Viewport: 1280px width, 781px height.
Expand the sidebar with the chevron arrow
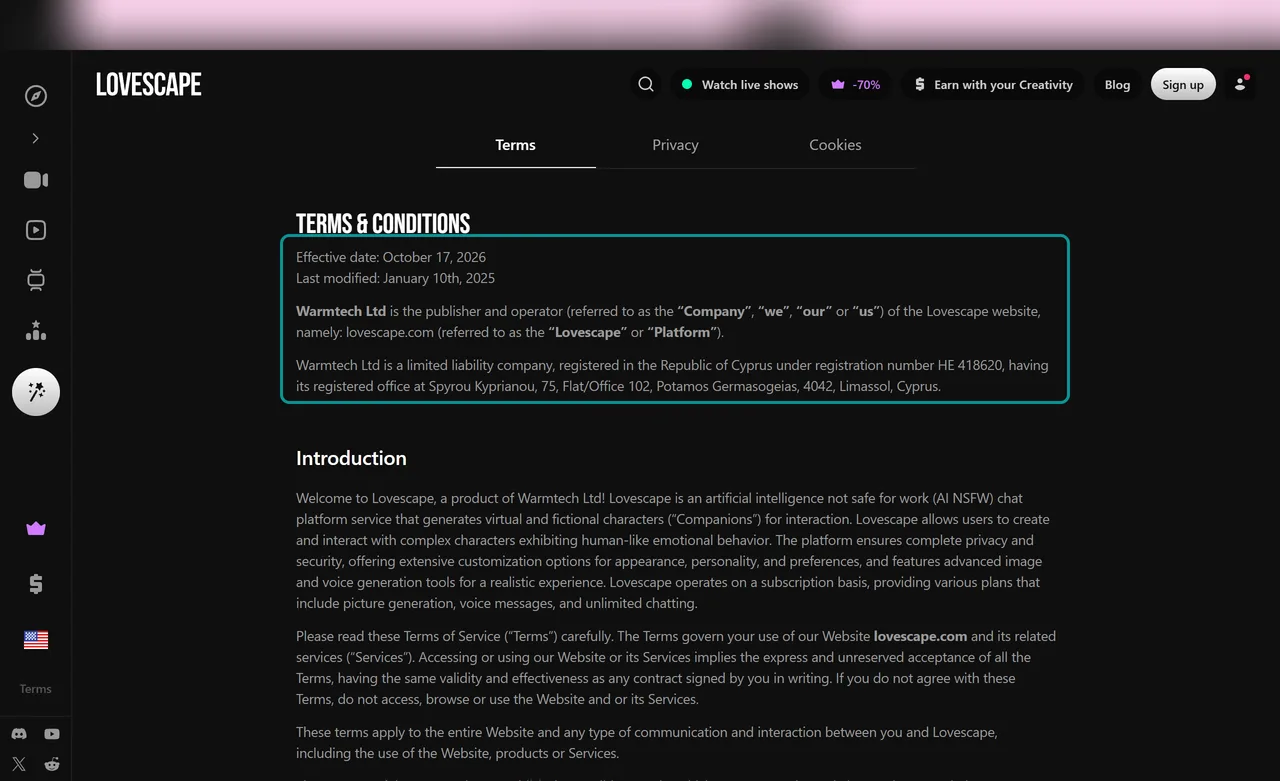pyautogui.click(x=36, y=138)
